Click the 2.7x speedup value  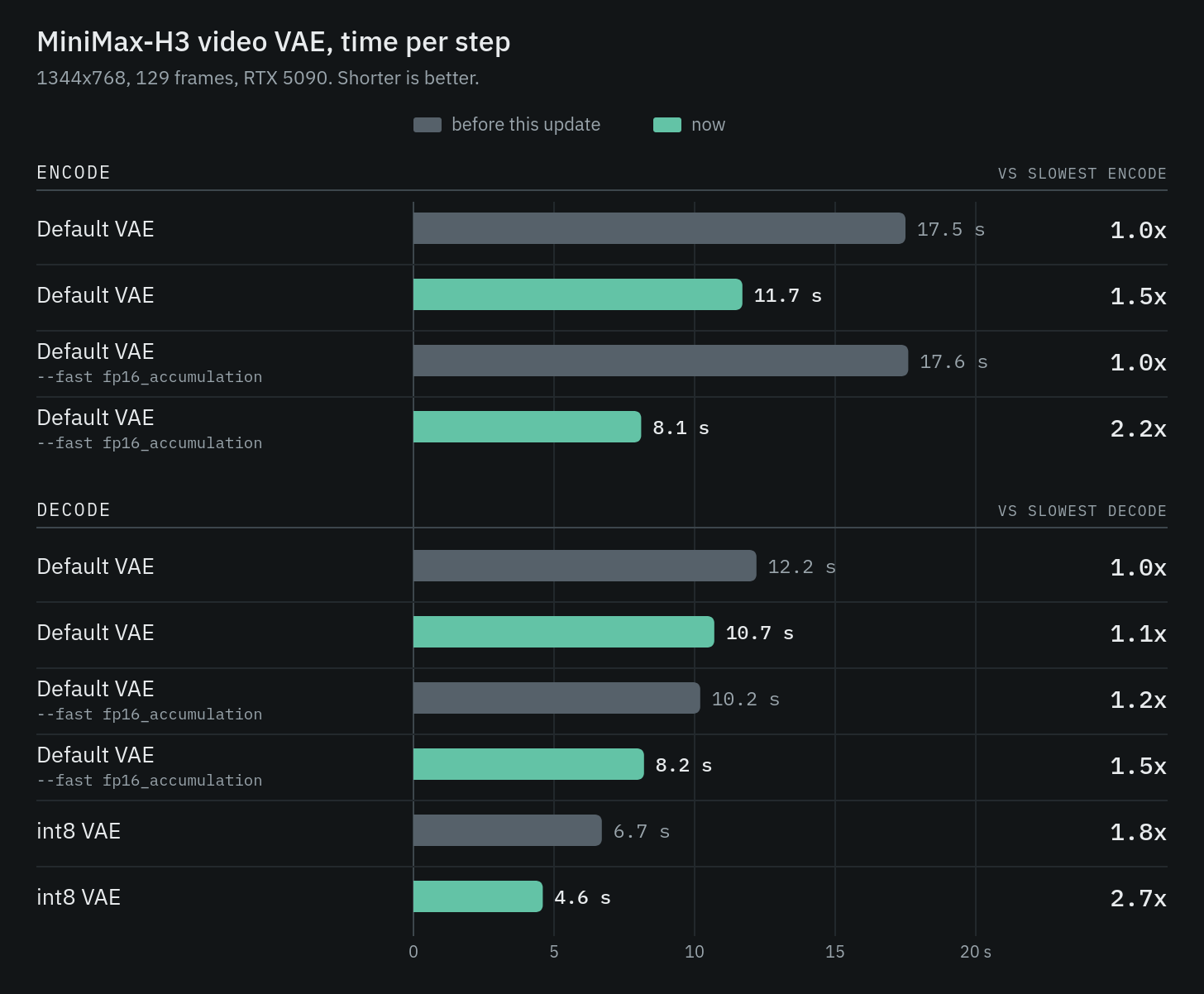(x=1138, y=898)
